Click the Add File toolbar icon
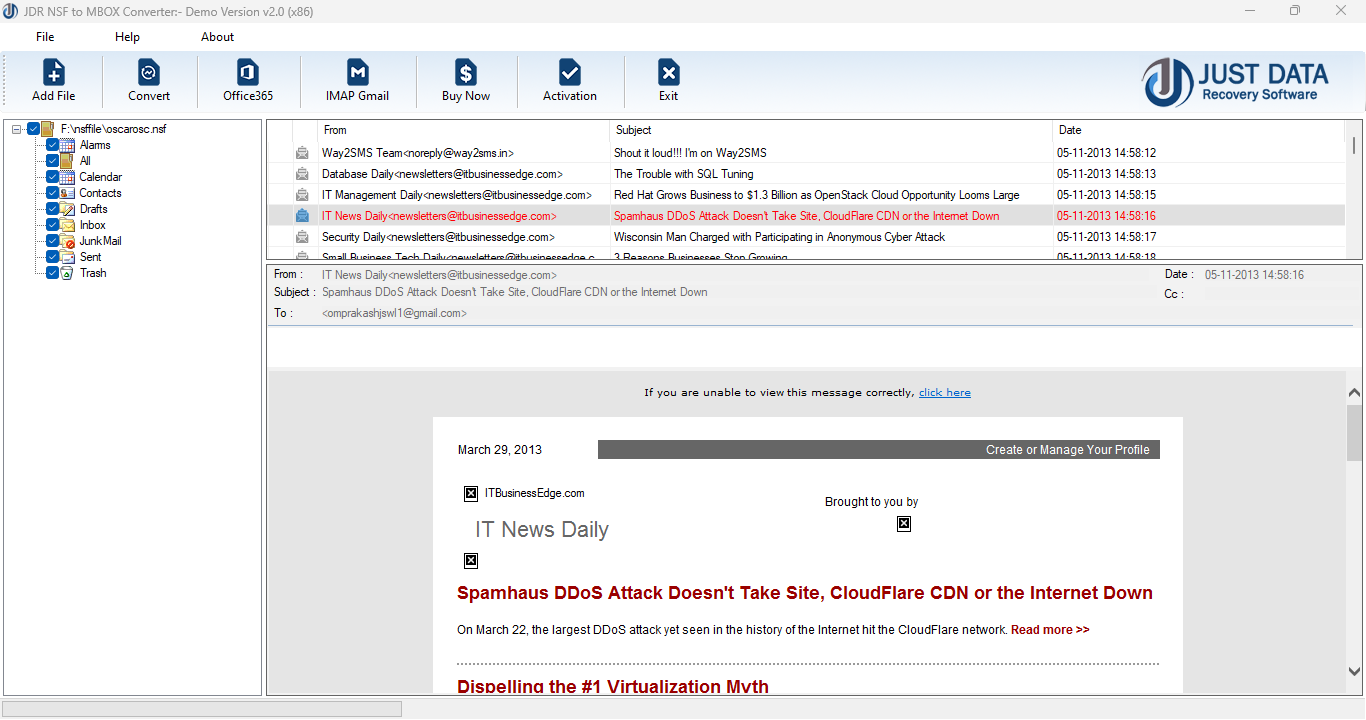 pos(53,72)
